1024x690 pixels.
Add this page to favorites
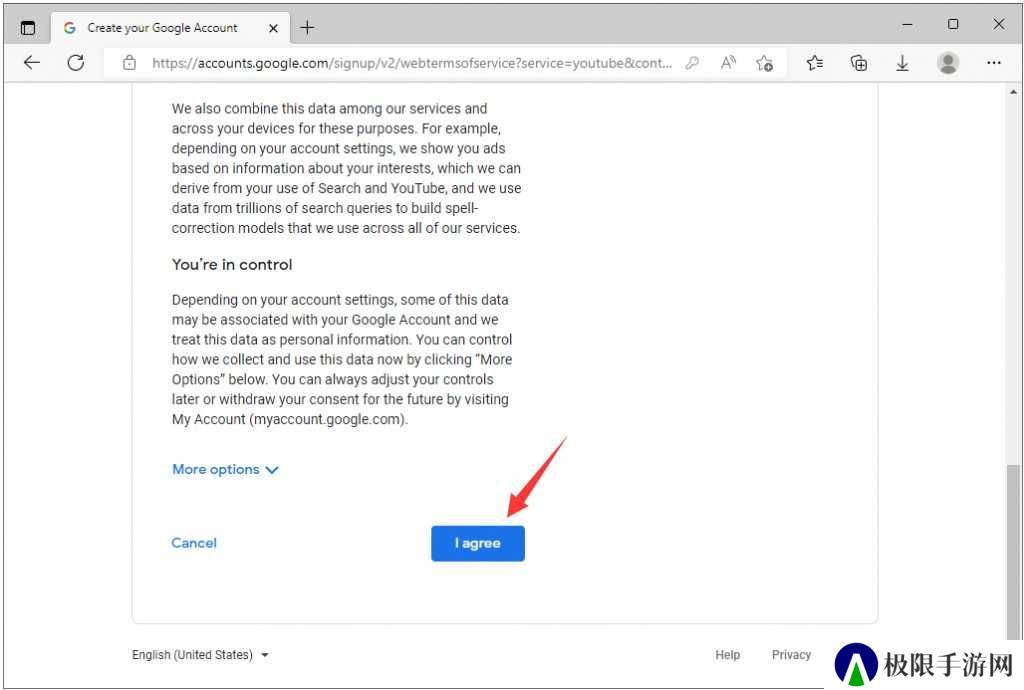coord(764,63)
